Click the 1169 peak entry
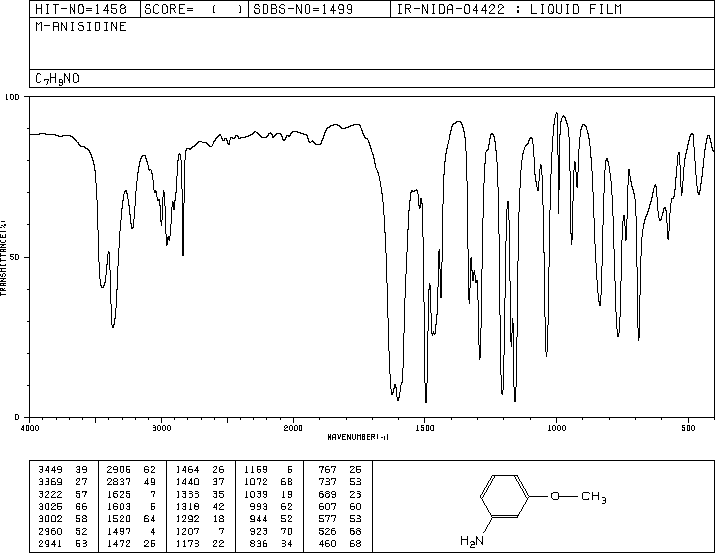The image size is (715, 553). pyautogui.click(x=269, y=470)
